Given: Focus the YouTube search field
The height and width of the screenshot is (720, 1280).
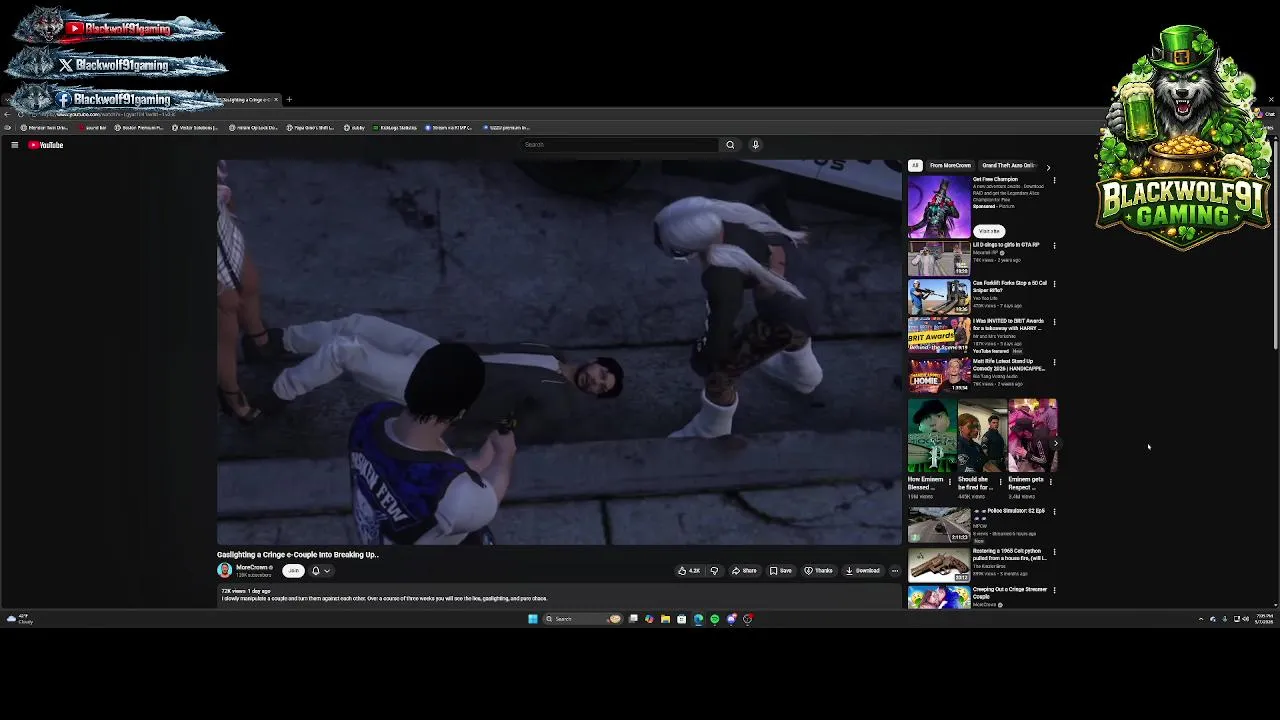Looking at the screenshot, I should point(619,145).
